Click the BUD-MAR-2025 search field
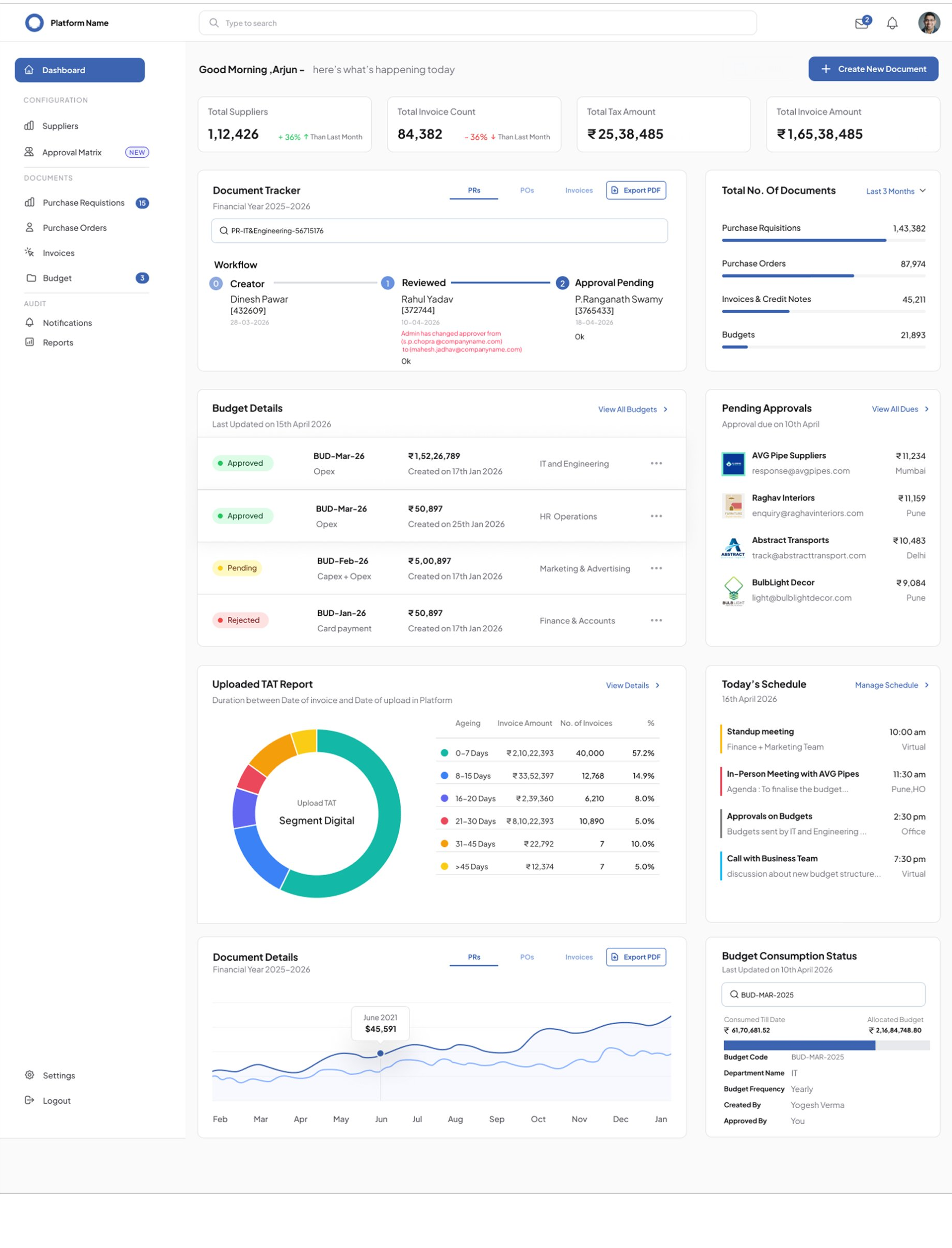This screenshot has height=1248, width=952. [823, 994]
